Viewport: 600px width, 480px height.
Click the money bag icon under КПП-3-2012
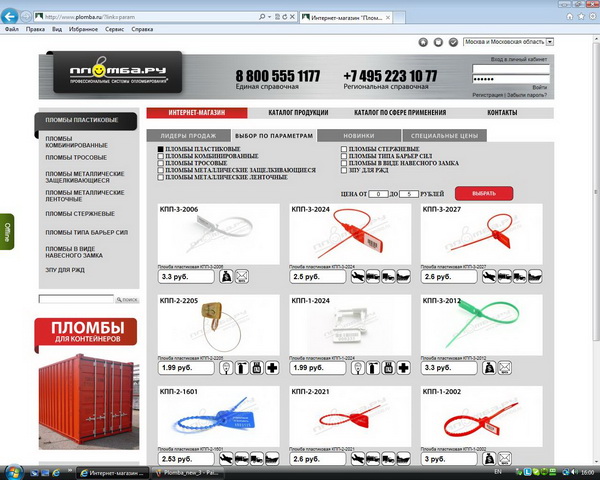point(489,368)
